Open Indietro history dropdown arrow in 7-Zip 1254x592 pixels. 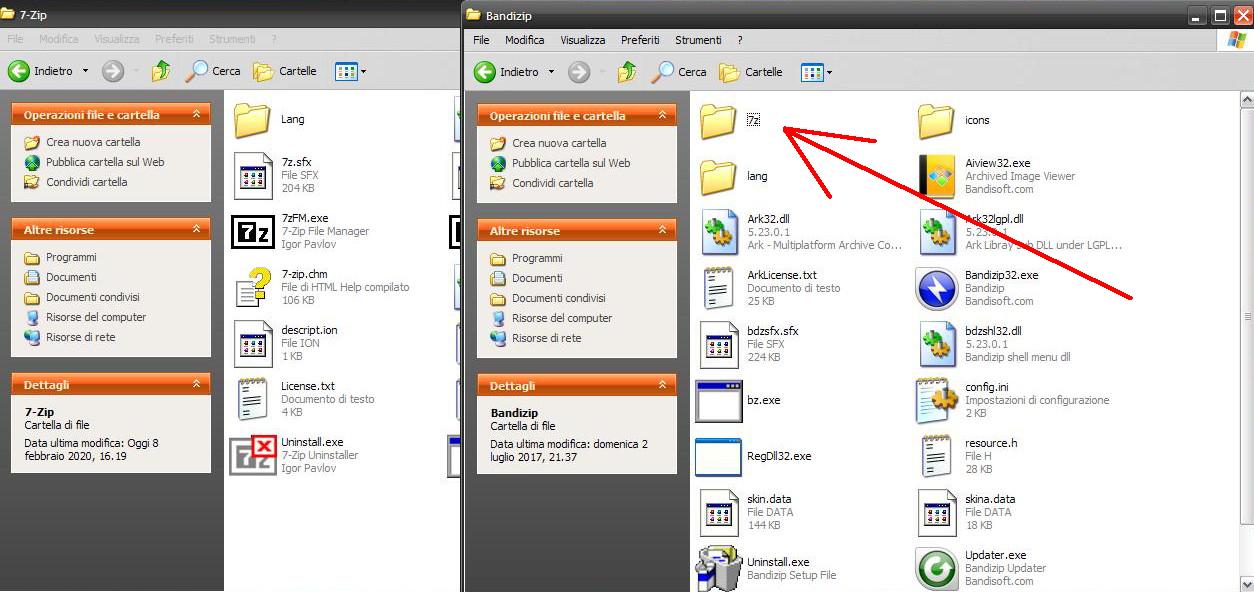pyautogui.click(x=86, y=71)
